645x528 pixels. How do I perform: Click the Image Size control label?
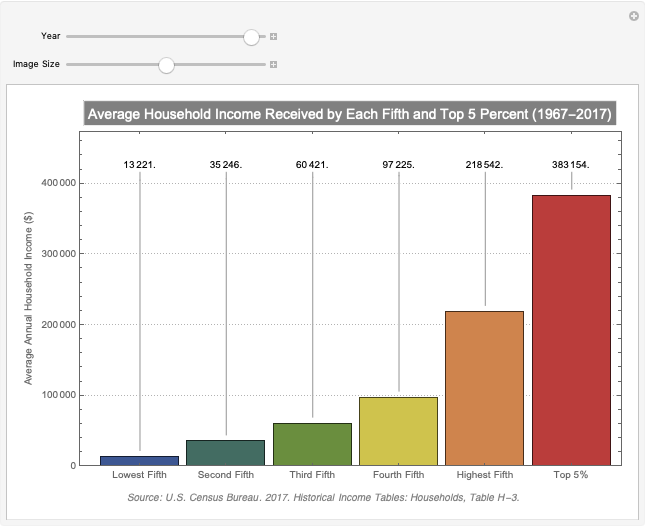[36, 64]
